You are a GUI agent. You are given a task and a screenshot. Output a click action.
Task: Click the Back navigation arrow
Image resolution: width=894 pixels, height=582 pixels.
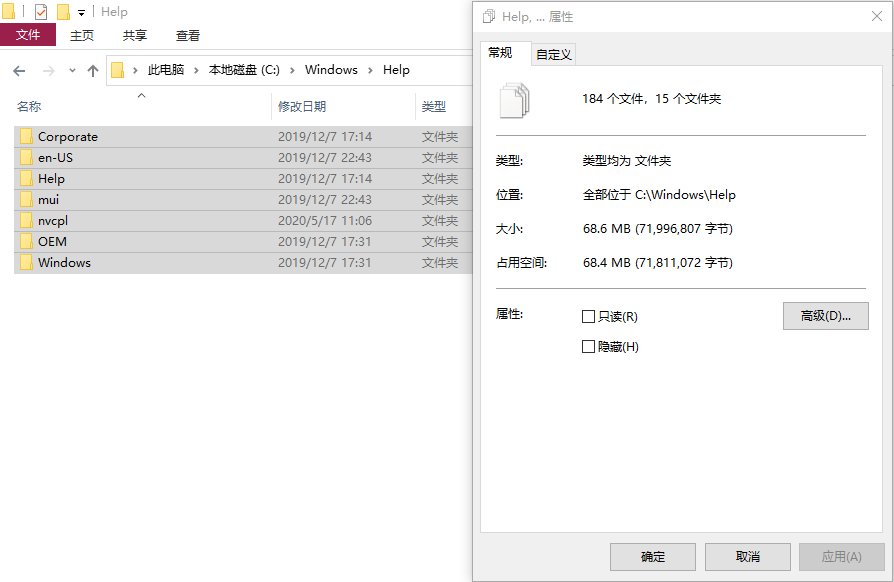point(19,70)
